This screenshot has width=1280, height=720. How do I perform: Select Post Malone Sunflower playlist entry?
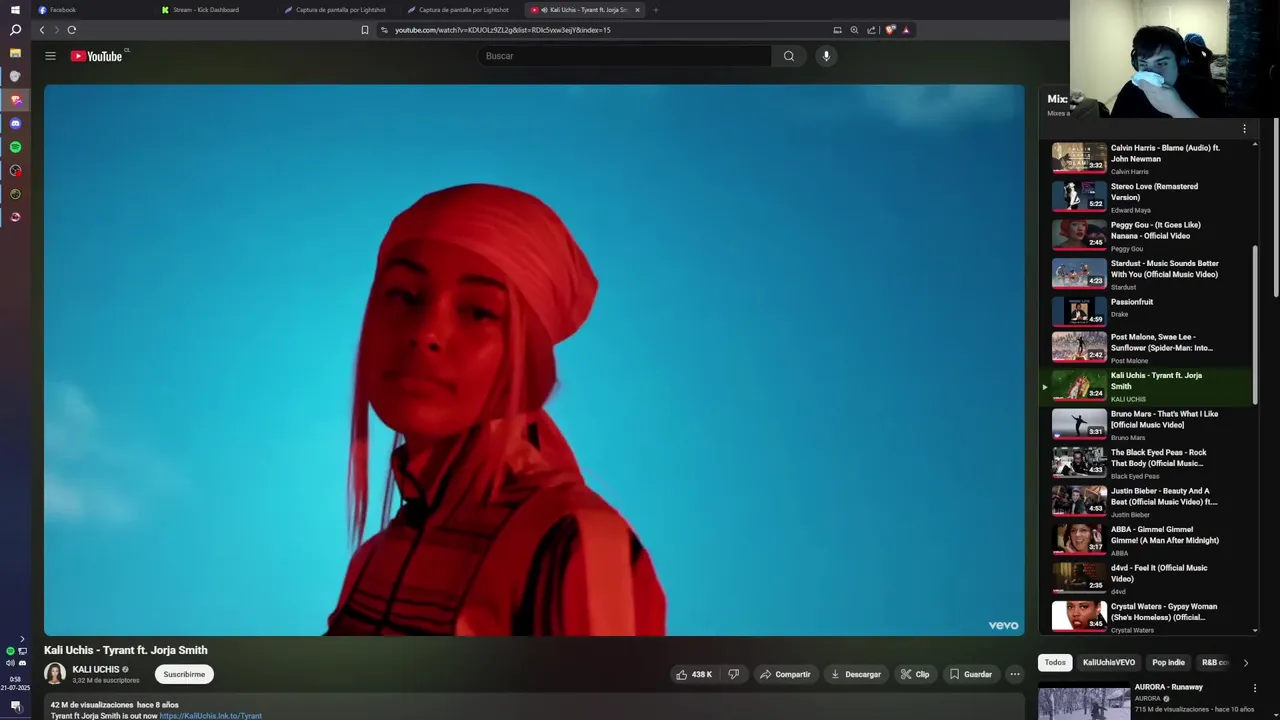point(1145,348)
